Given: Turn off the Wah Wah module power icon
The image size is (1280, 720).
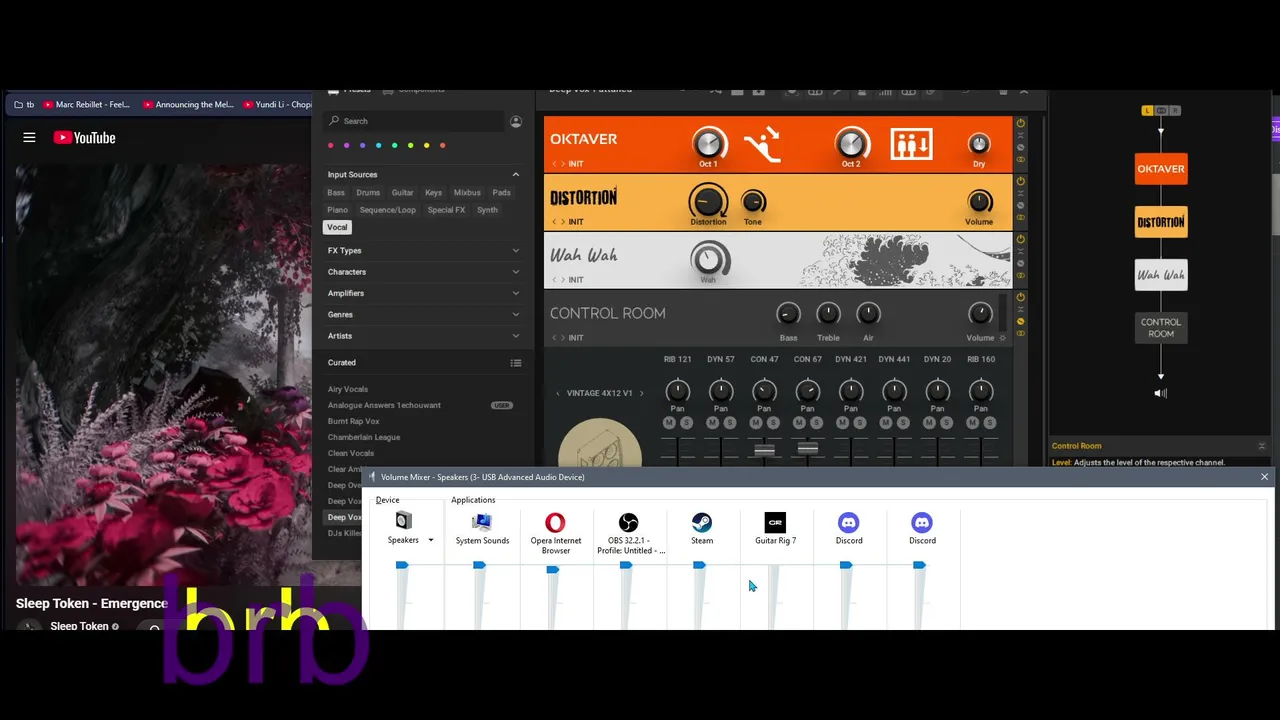Looking at the screenshot, I should click(1021, 239).
